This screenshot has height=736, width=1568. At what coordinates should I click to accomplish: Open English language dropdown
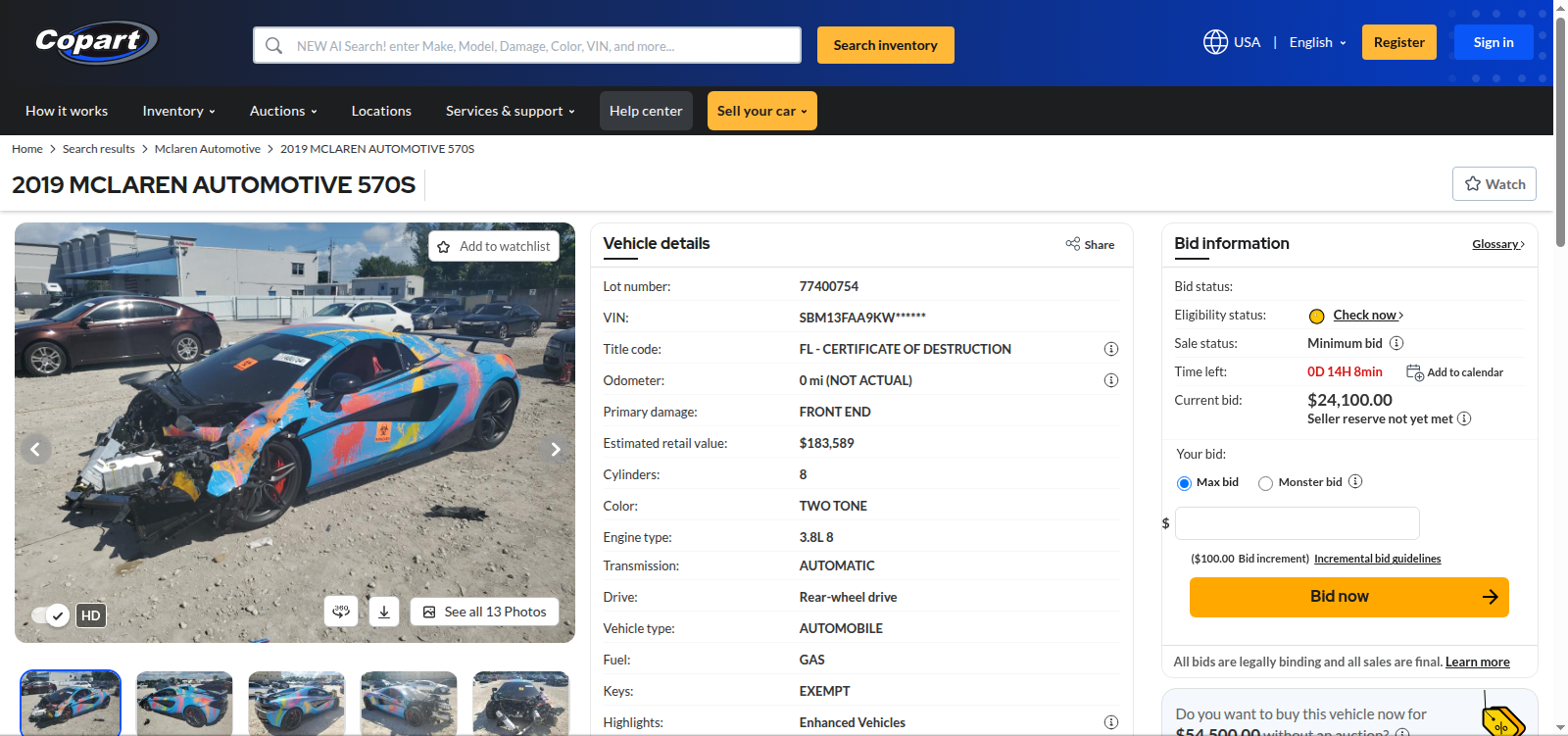coord(1317,42)
